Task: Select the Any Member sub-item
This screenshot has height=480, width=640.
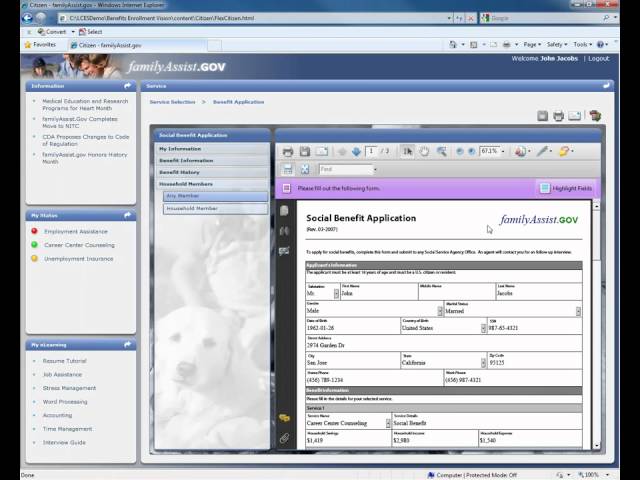Action: (216, 196)
